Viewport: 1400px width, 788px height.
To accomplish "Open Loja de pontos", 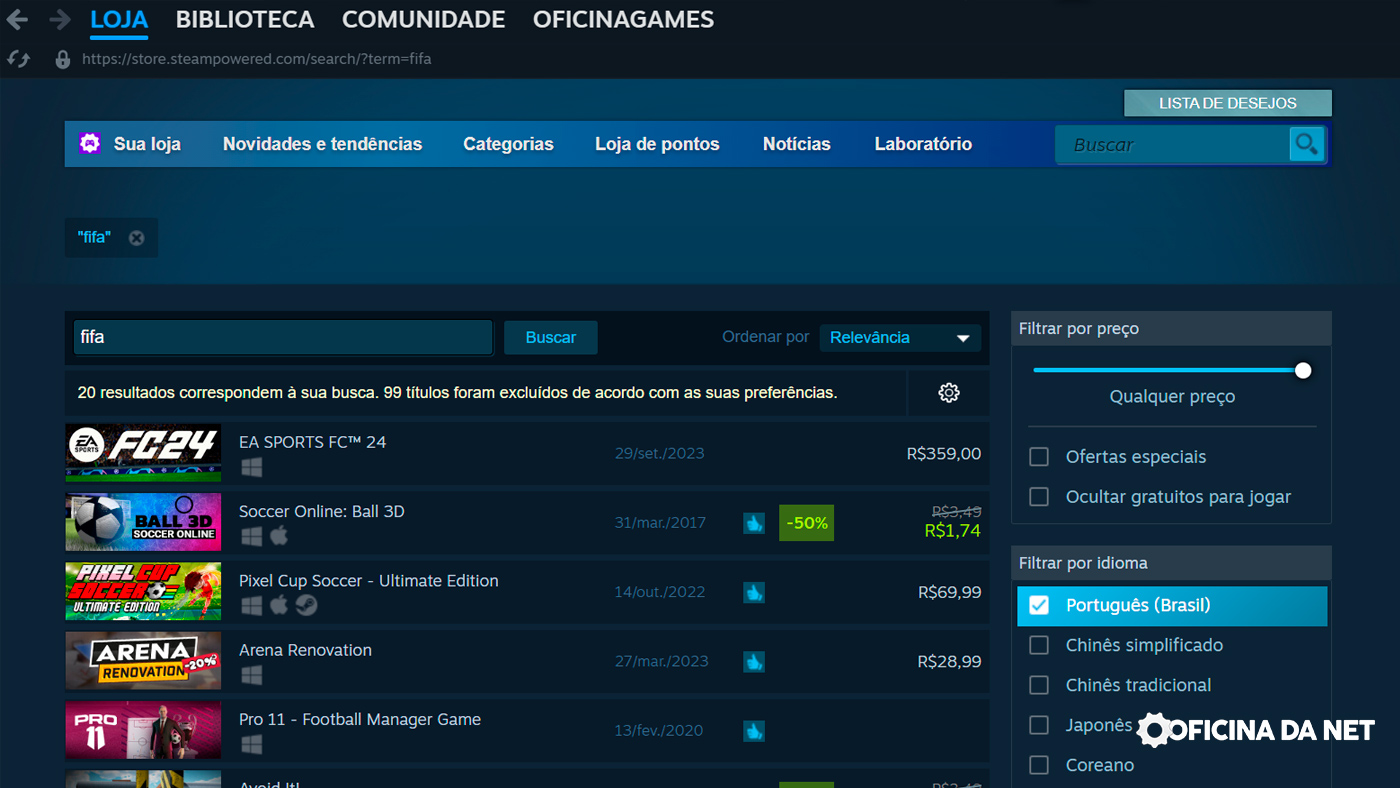I will [x=657, y=144].
